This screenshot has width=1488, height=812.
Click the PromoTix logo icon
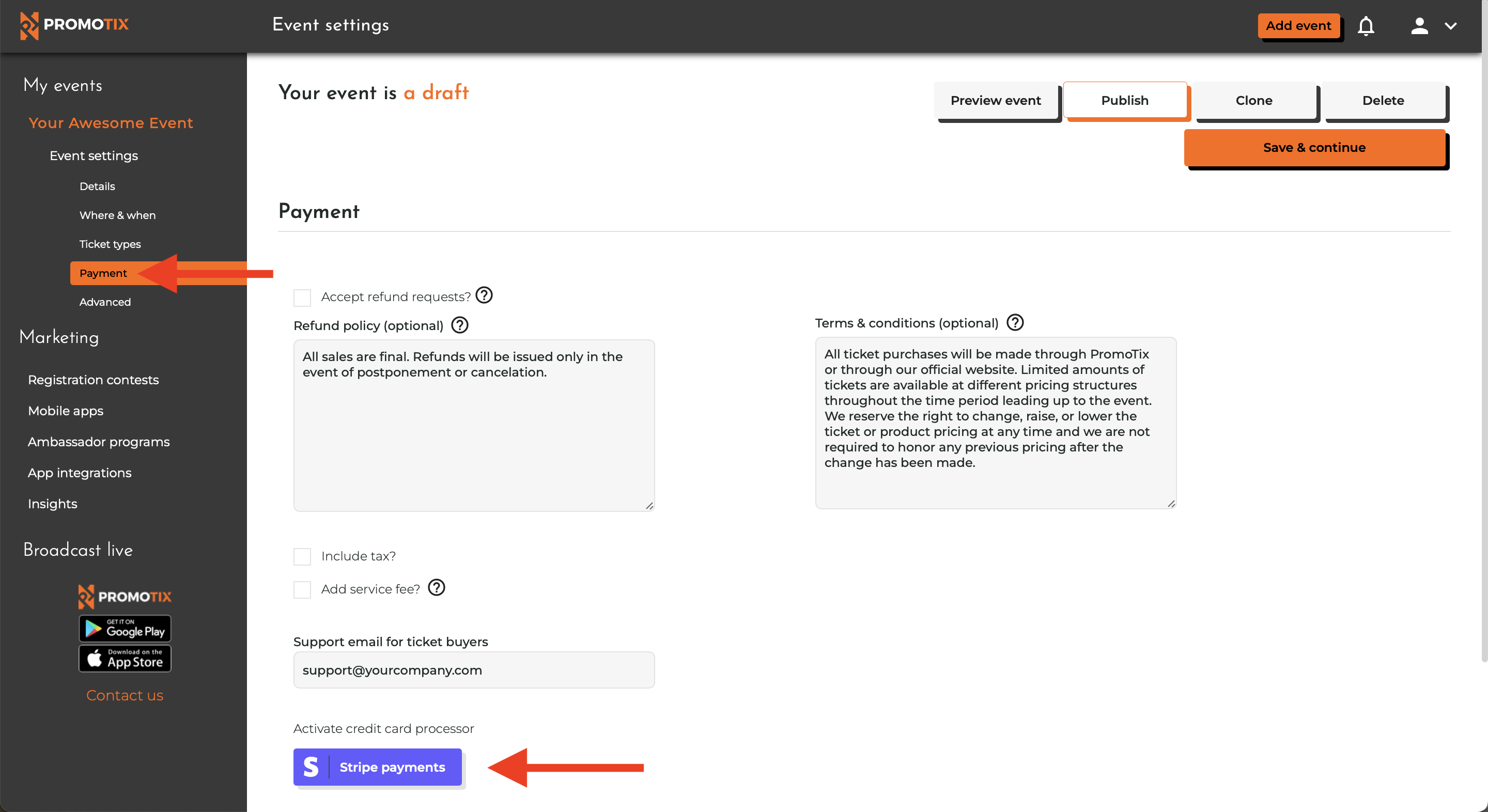click(x=28, y=25)
